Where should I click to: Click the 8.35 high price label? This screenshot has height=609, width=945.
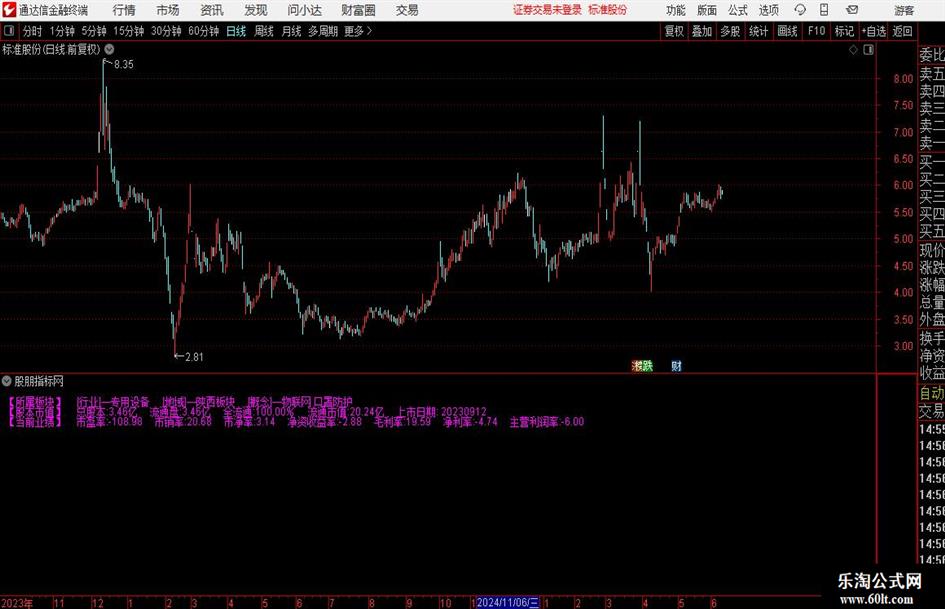[x=124, y=65]
